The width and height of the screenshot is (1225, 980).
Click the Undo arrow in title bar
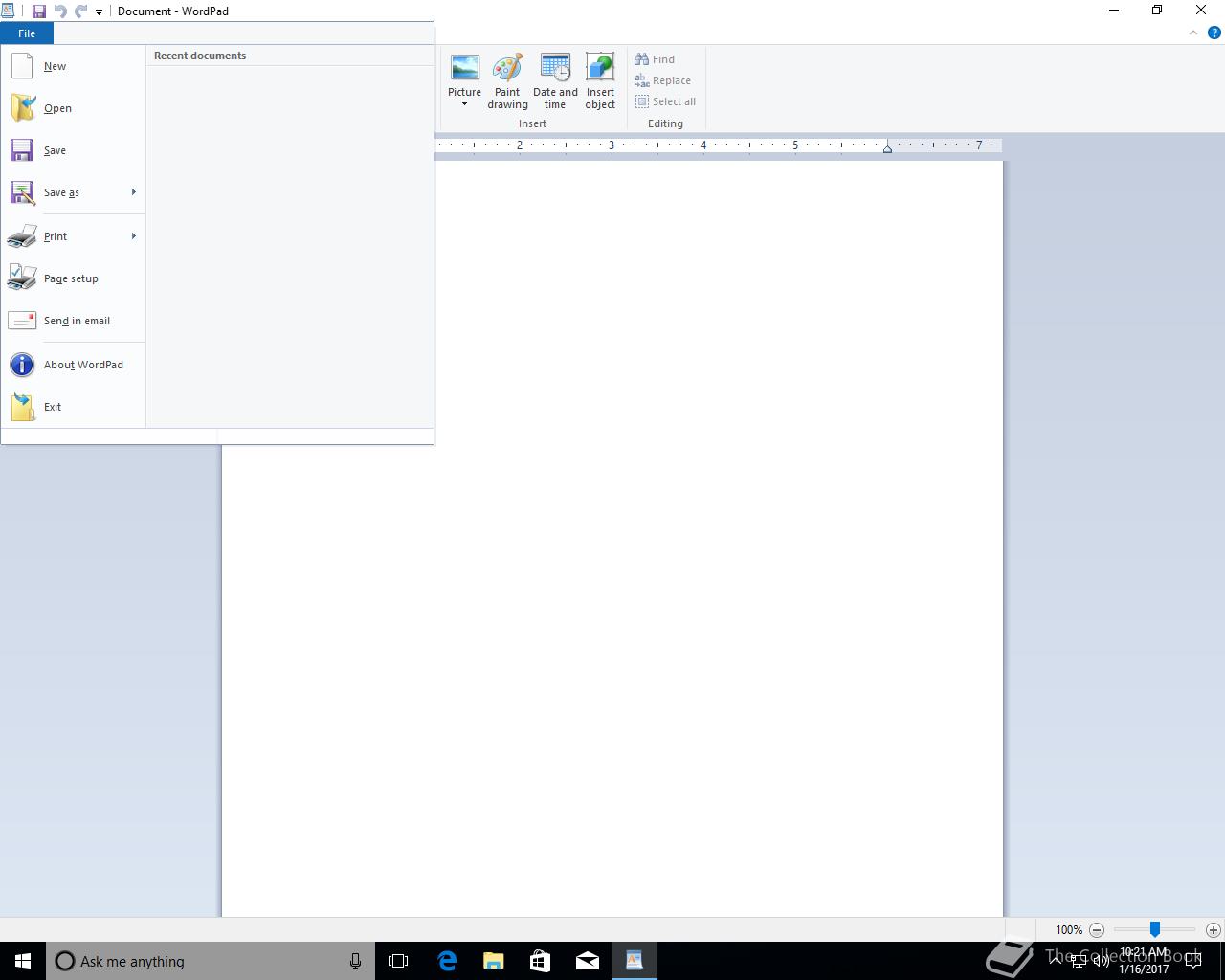(60, 11)
